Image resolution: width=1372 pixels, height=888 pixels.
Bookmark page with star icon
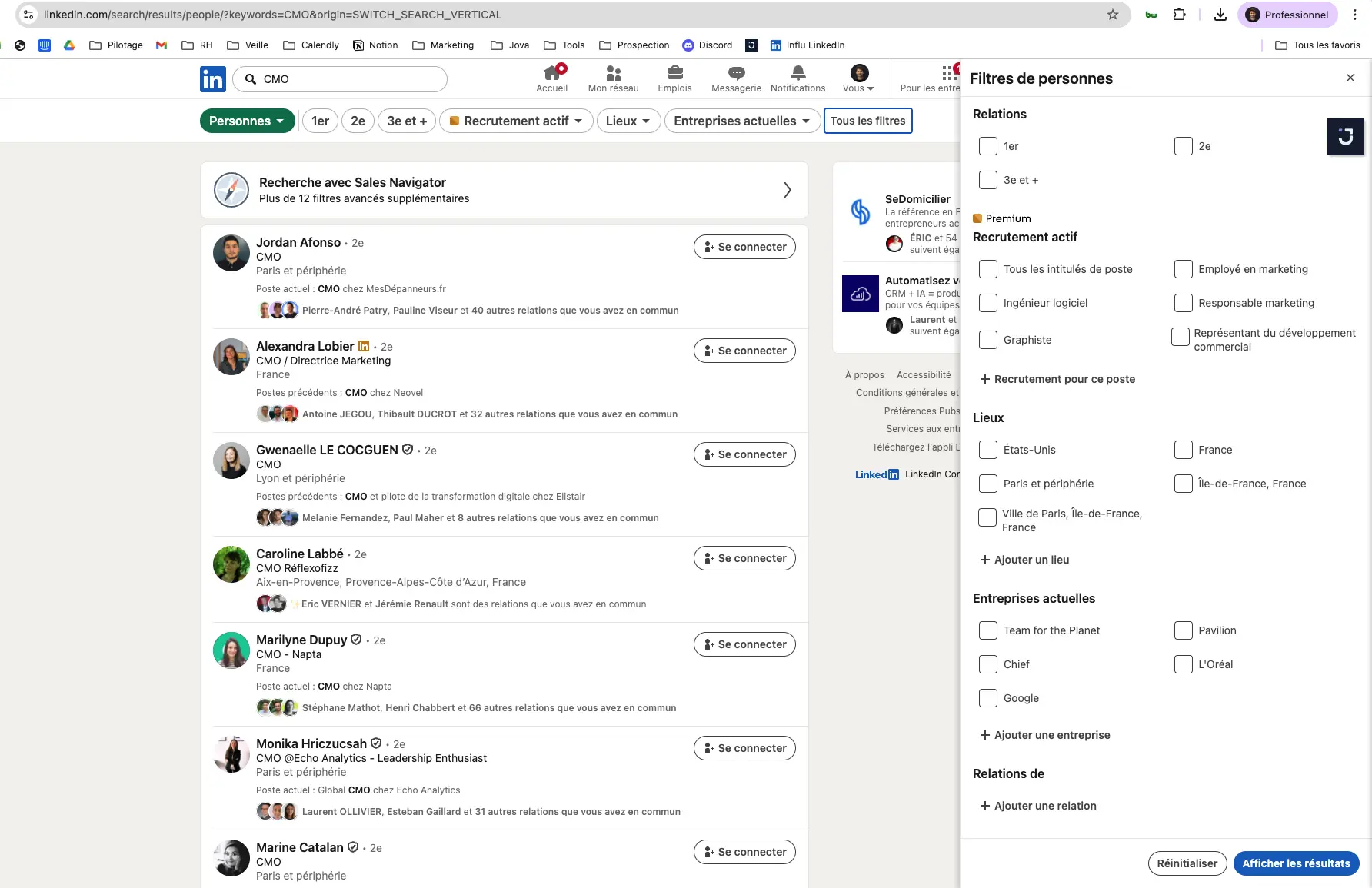click(x=1112, y=15)
